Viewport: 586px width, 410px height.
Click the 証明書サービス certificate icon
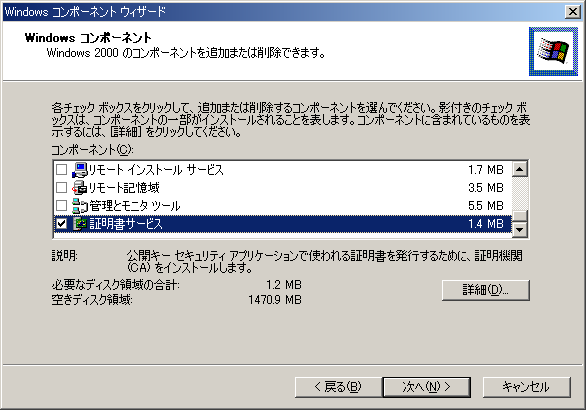click(x=80, y=224)
